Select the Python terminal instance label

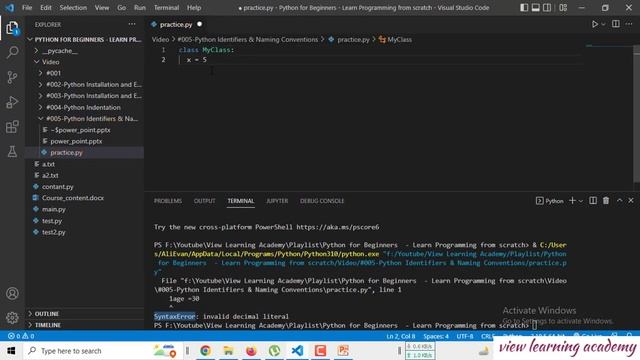tap(549, 201)
